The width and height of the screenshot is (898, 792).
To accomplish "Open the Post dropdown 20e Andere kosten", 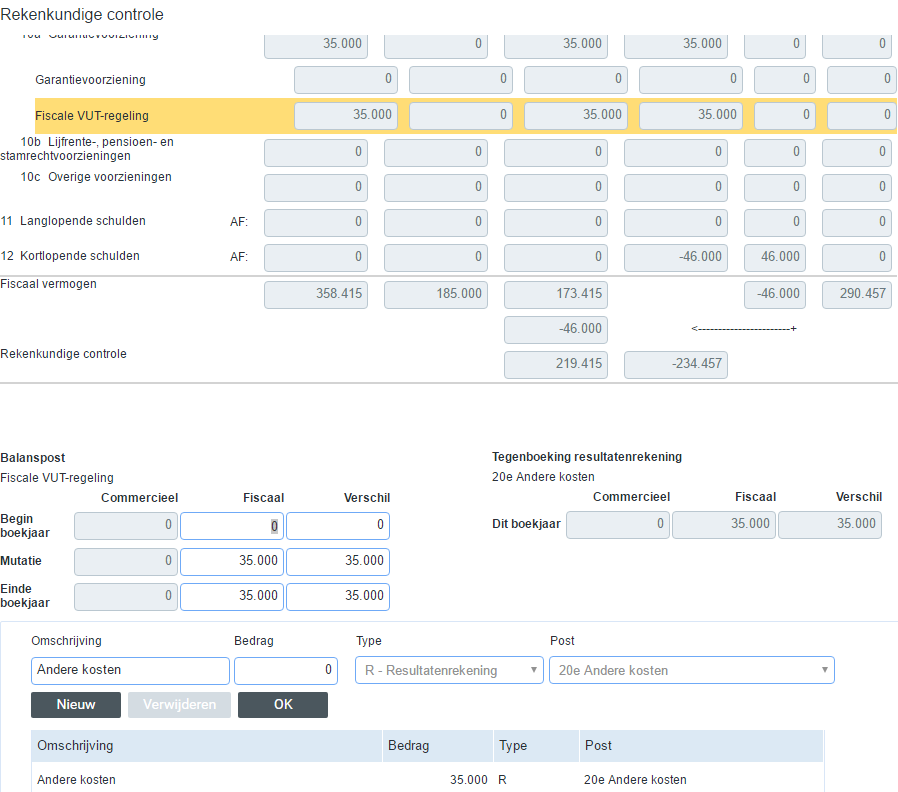I will (692, 670).
